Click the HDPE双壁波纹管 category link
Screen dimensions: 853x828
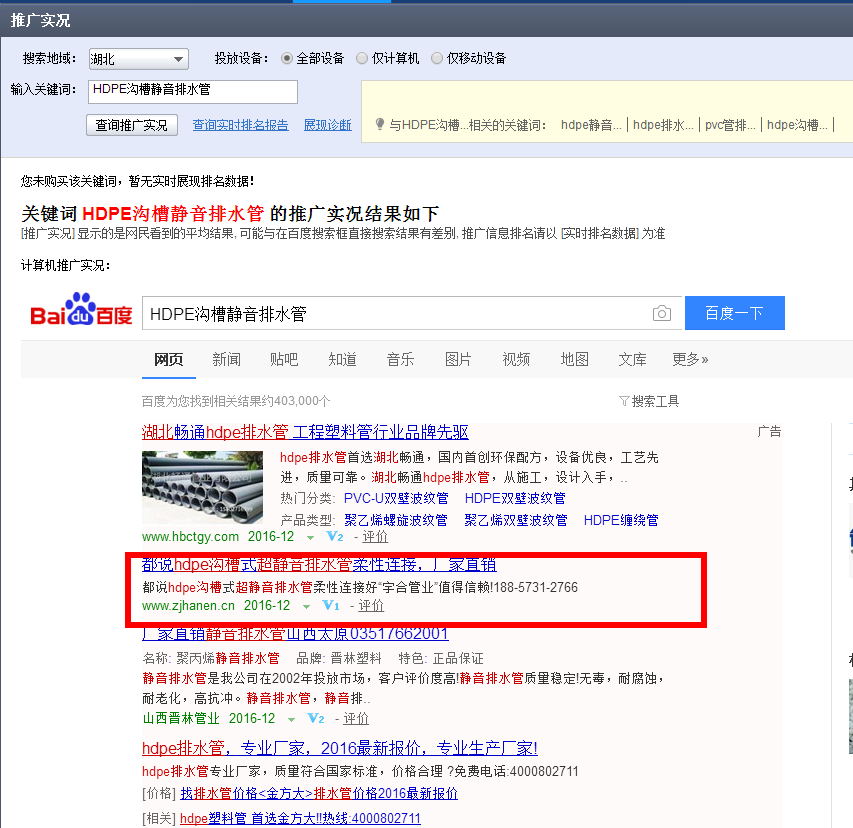pyautogui.click(x=515, y=498)
